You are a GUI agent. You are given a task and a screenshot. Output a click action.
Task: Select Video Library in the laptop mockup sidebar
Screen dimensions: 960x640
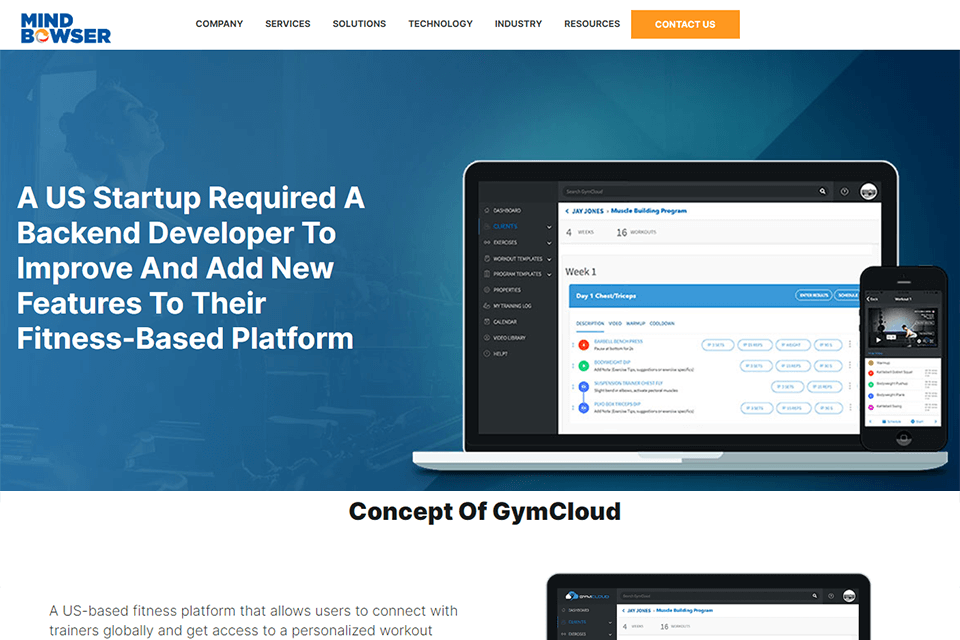click(x=509, y=337)
